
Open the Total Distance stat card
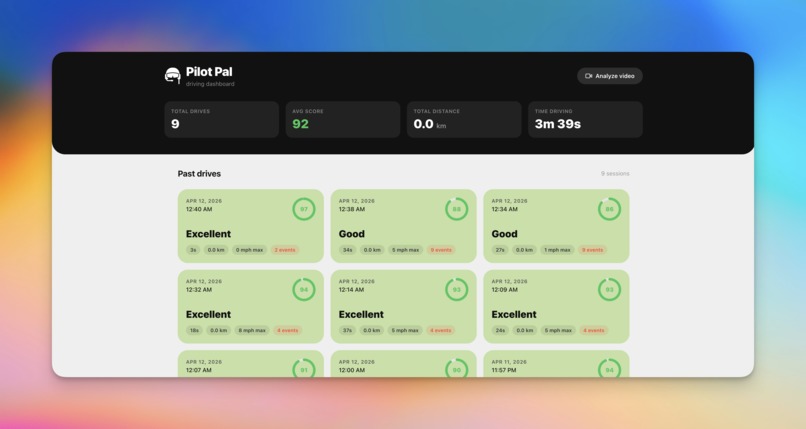tap(464, 119)
